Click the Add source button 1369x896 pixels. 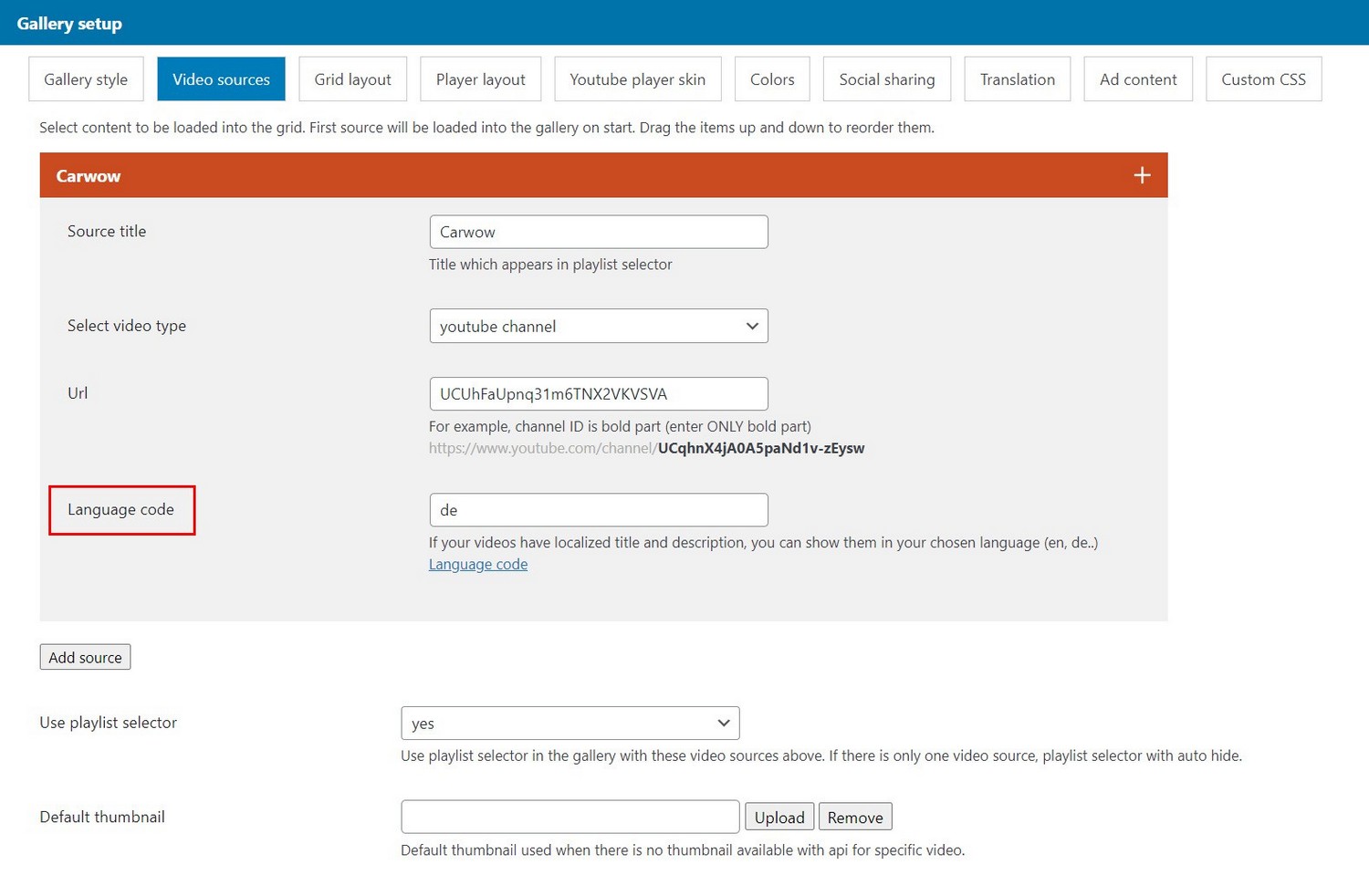tap(85, 658)
